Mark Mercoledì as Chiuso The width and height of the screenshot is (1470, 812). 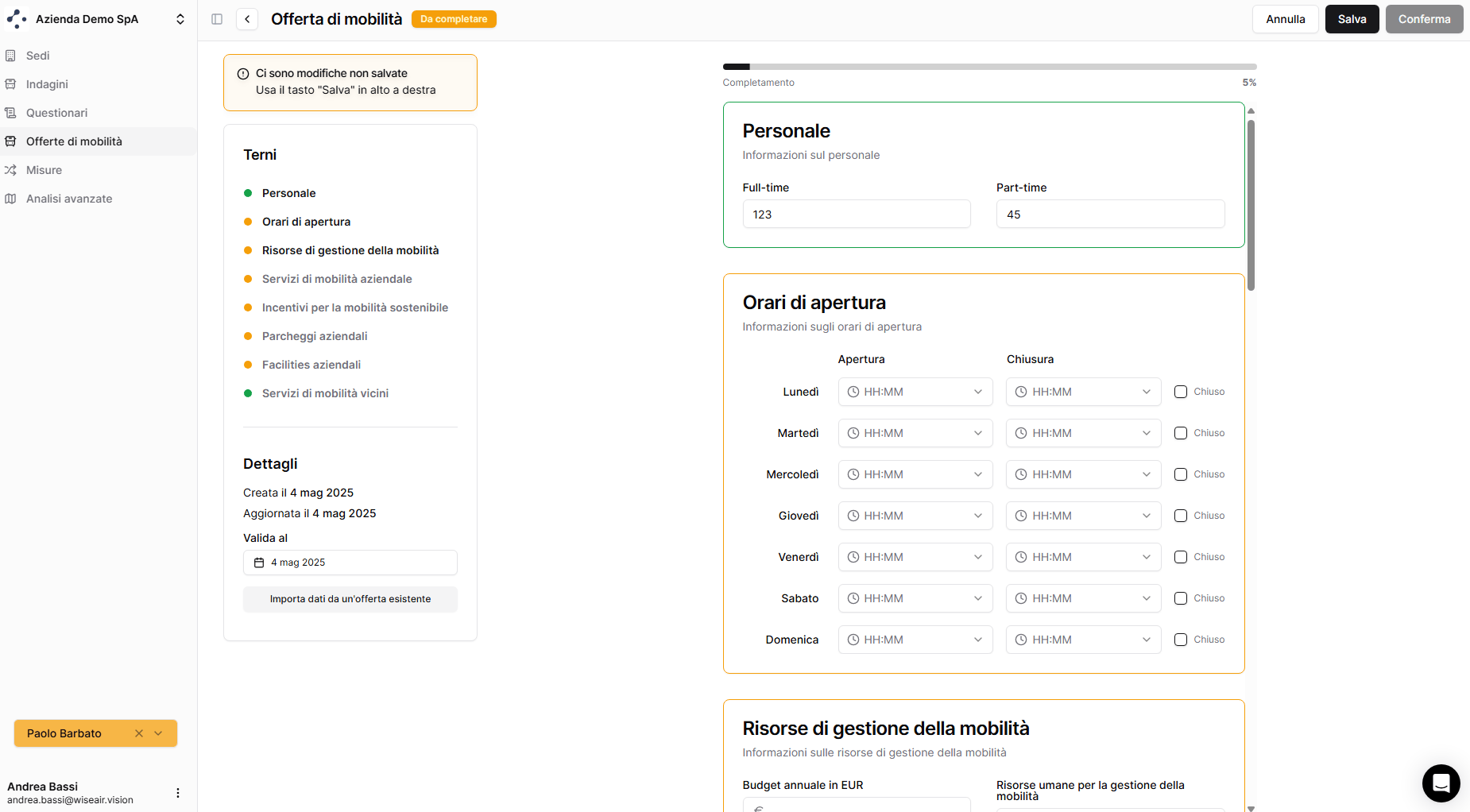click(1181, 474)
